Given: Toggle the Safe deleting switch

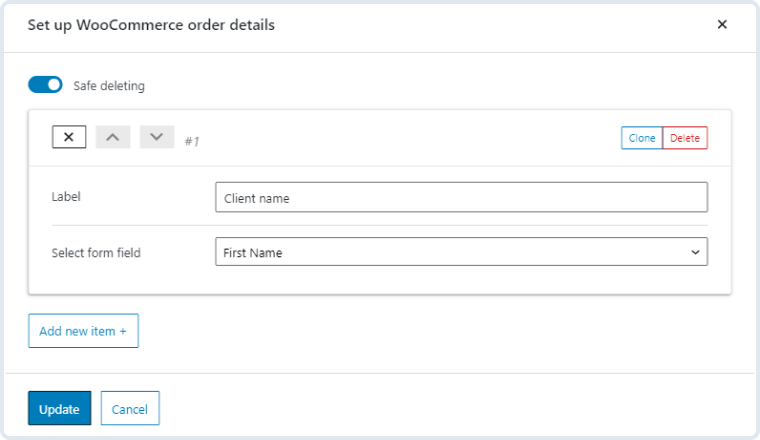Looking at the screenshot, I should click(45, 84).
